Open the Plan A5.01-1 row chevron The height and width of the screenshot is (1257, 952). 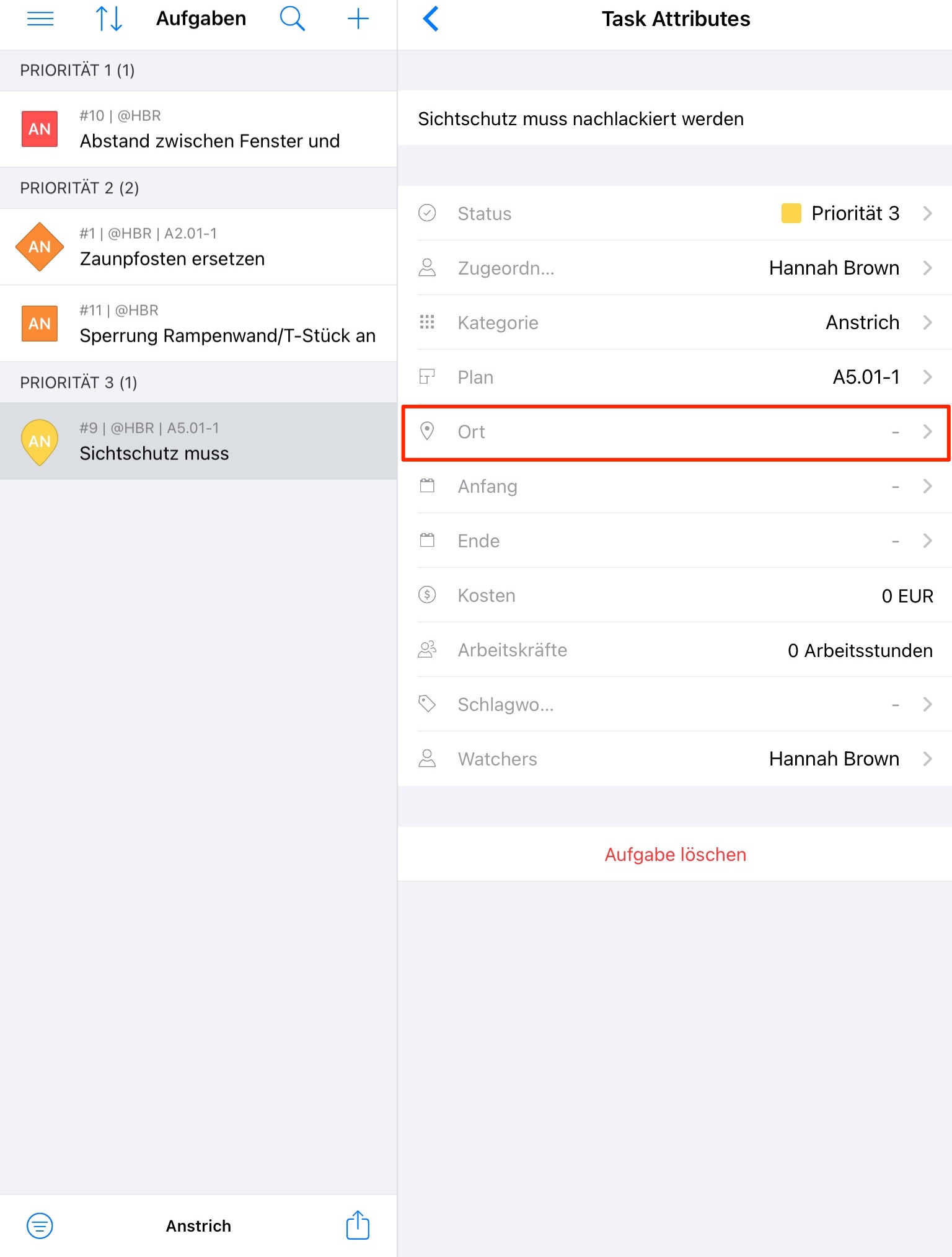tap(928, 377)
